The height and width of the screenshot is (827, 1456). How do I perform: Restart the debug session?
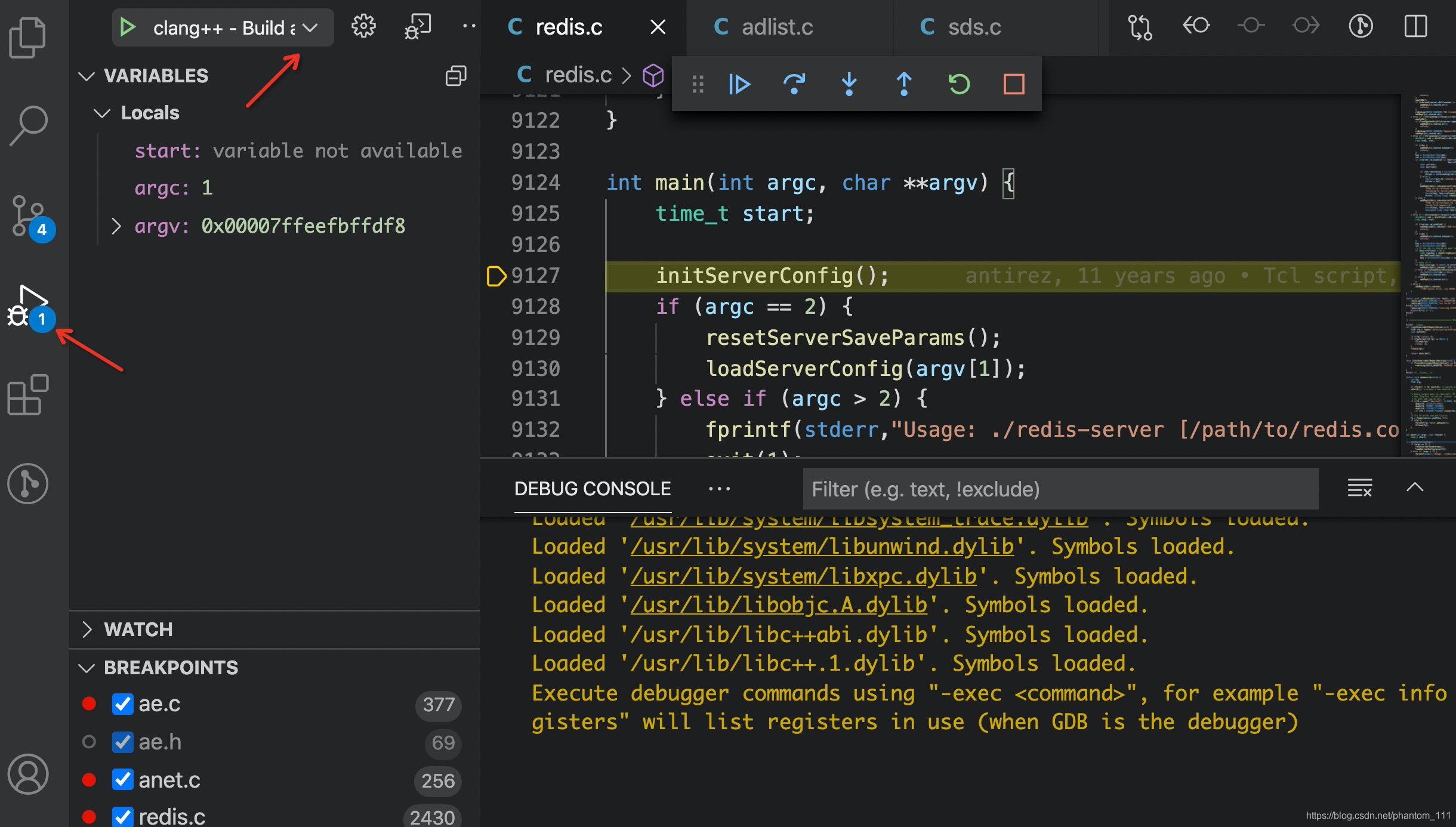tap(959, 84)
